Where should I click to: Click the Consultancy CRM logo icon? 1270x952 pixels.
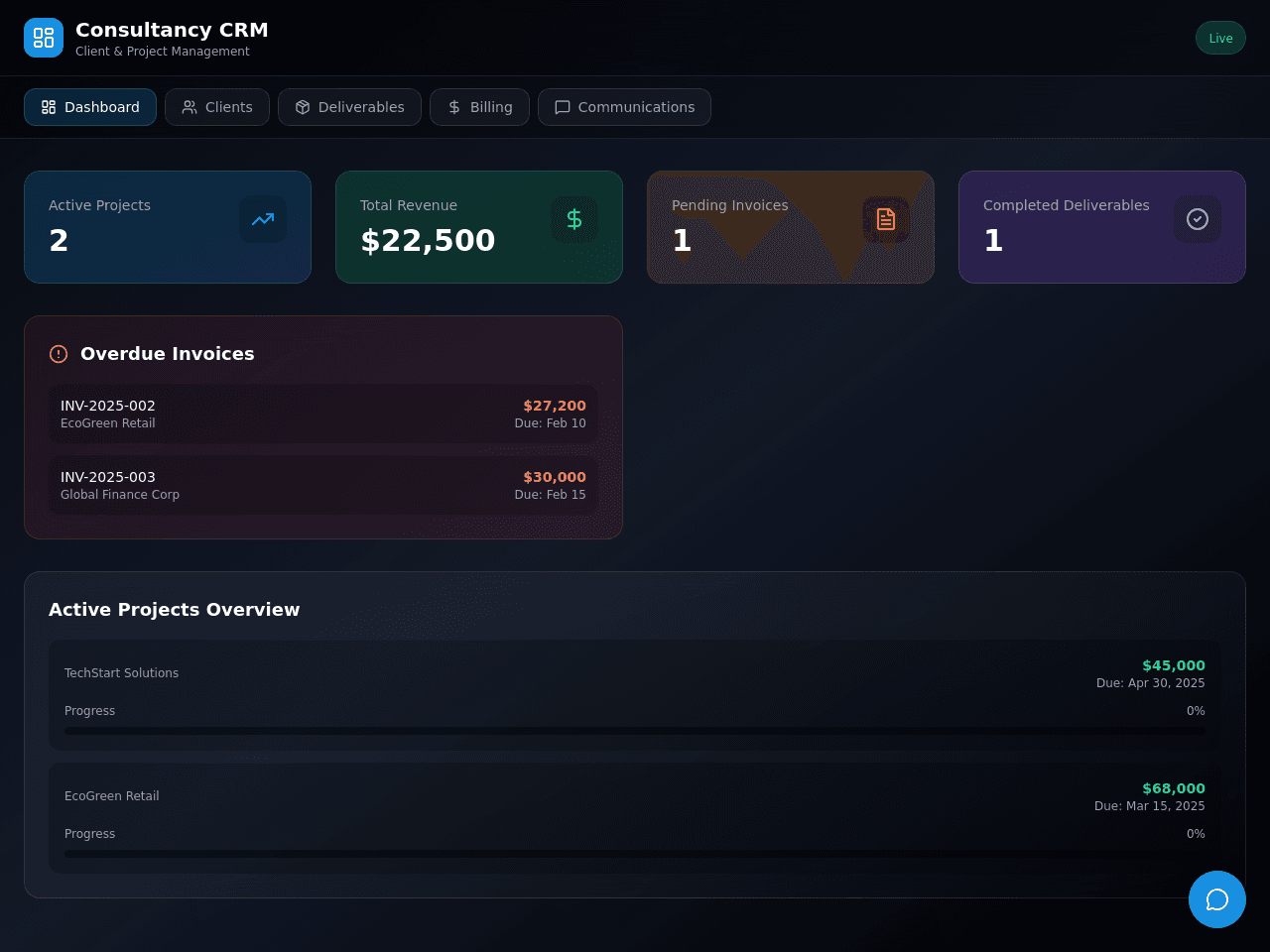pos(44,38)
